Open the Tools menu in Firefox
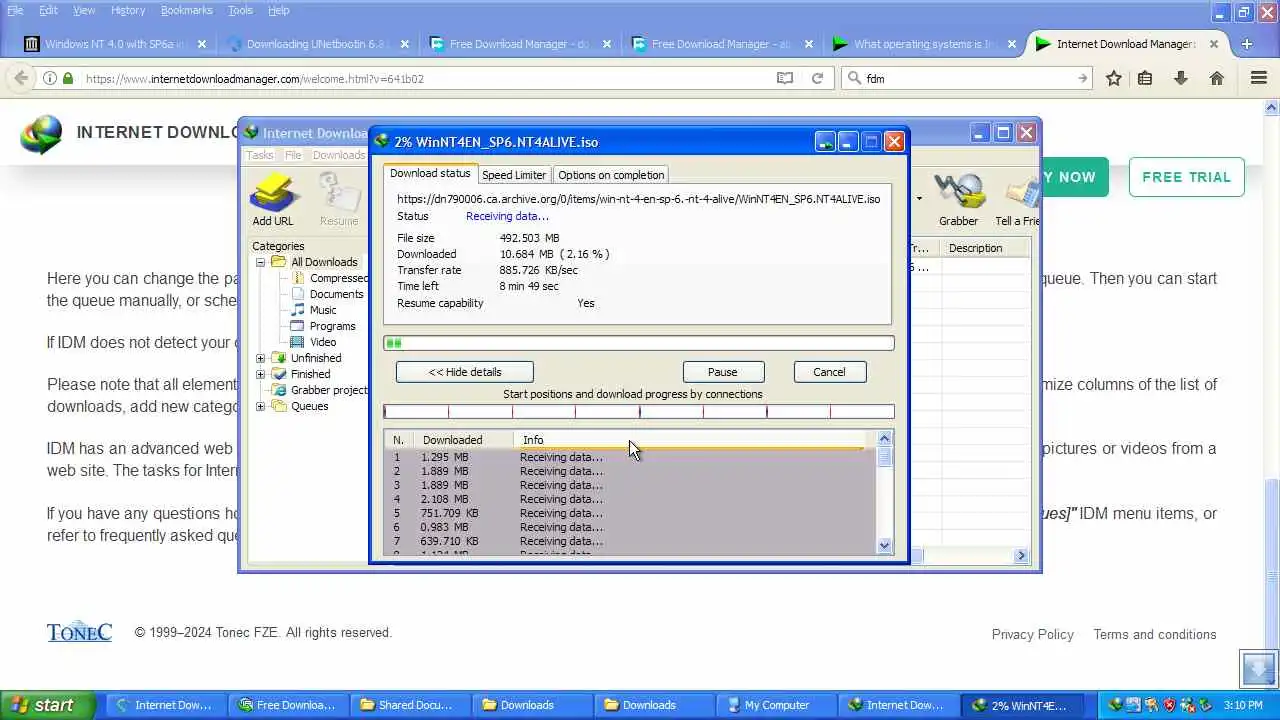The height and width of the screenshot is (720, 1280). pyautogui.click(x=240, y=10)
